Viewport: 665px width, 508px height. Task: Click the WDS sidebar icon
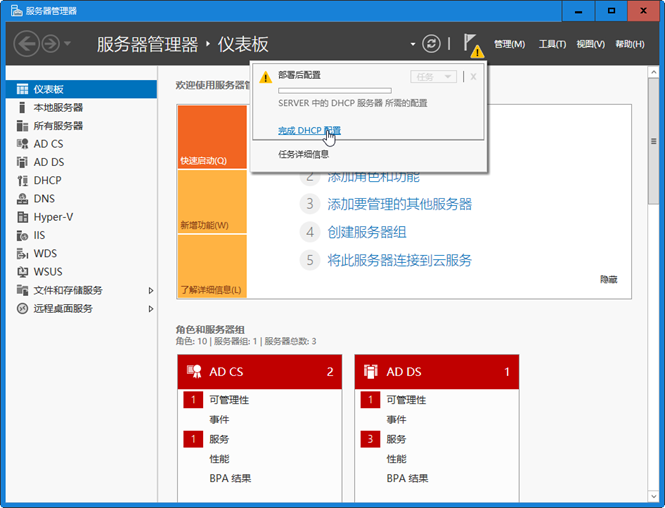tap(22, 253)
